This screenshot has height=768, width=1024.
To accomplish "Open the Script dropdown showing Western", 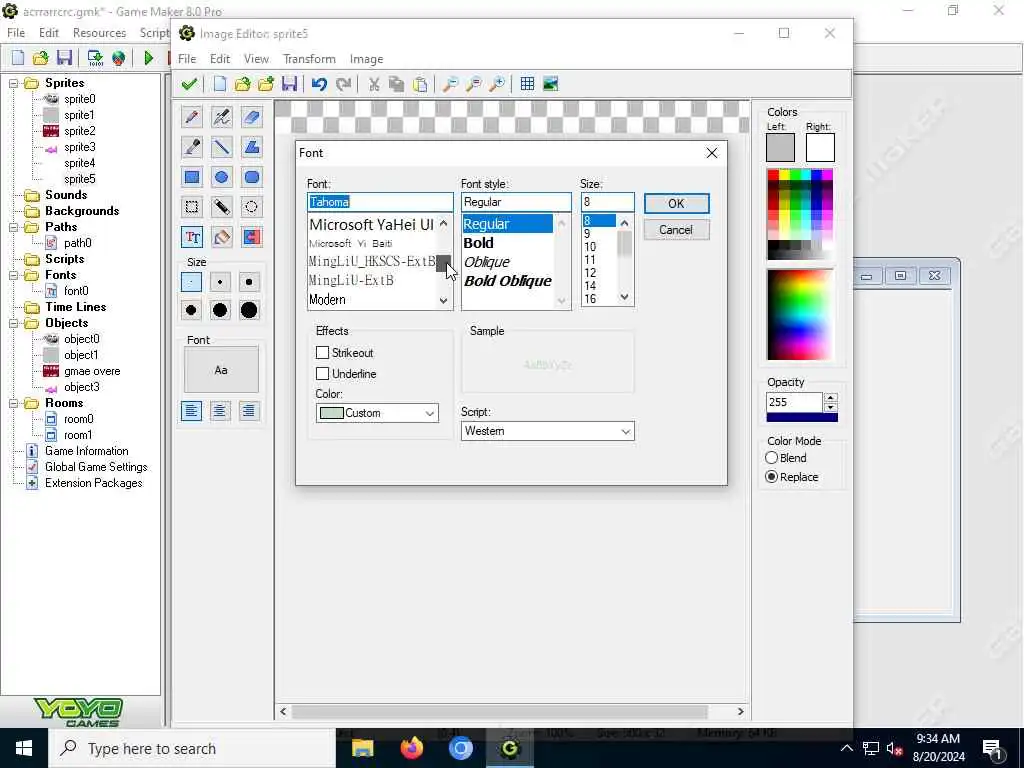I will point(547,431).
